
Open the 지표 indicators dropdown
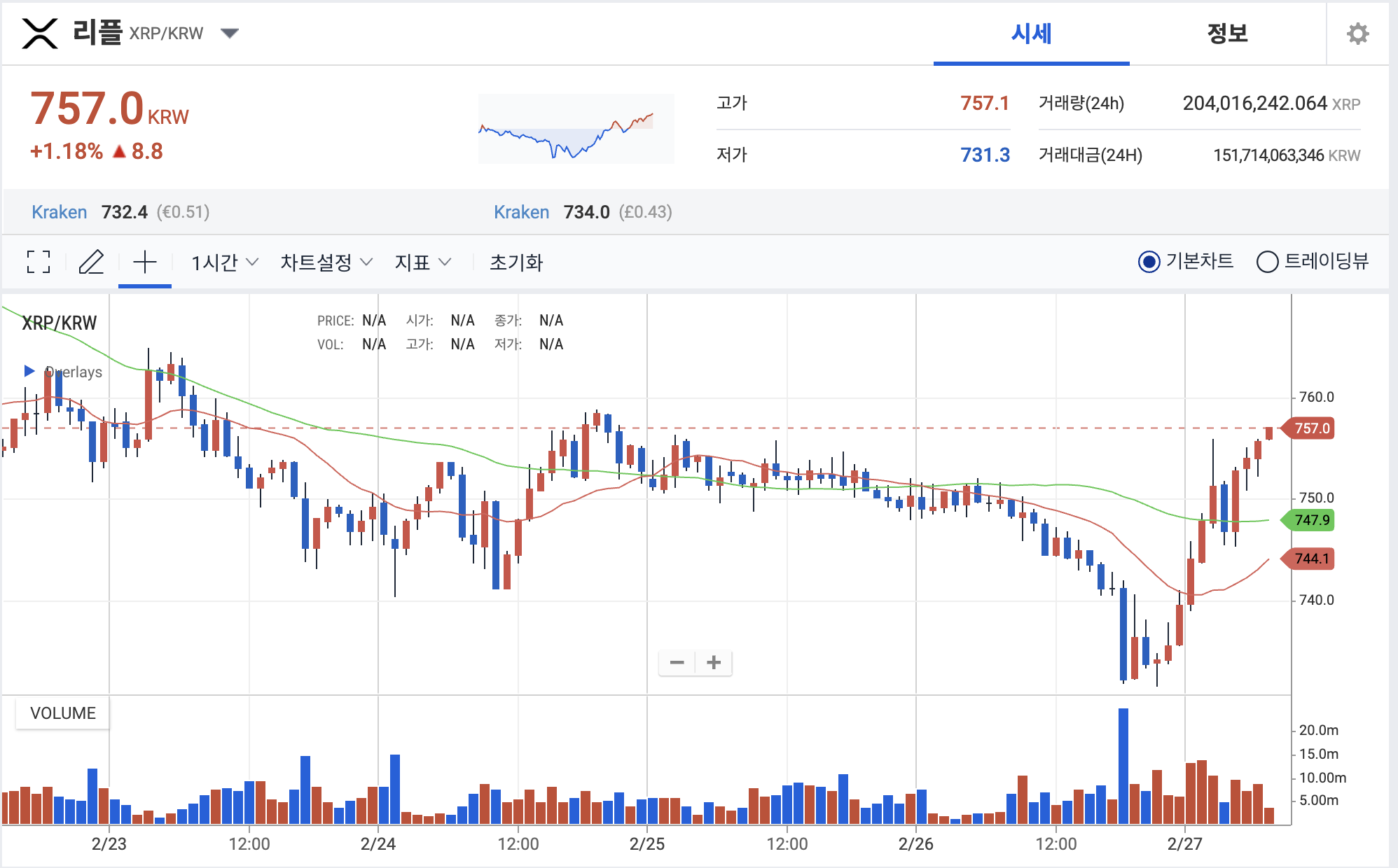pyautogui.click(x=422, y=262)
